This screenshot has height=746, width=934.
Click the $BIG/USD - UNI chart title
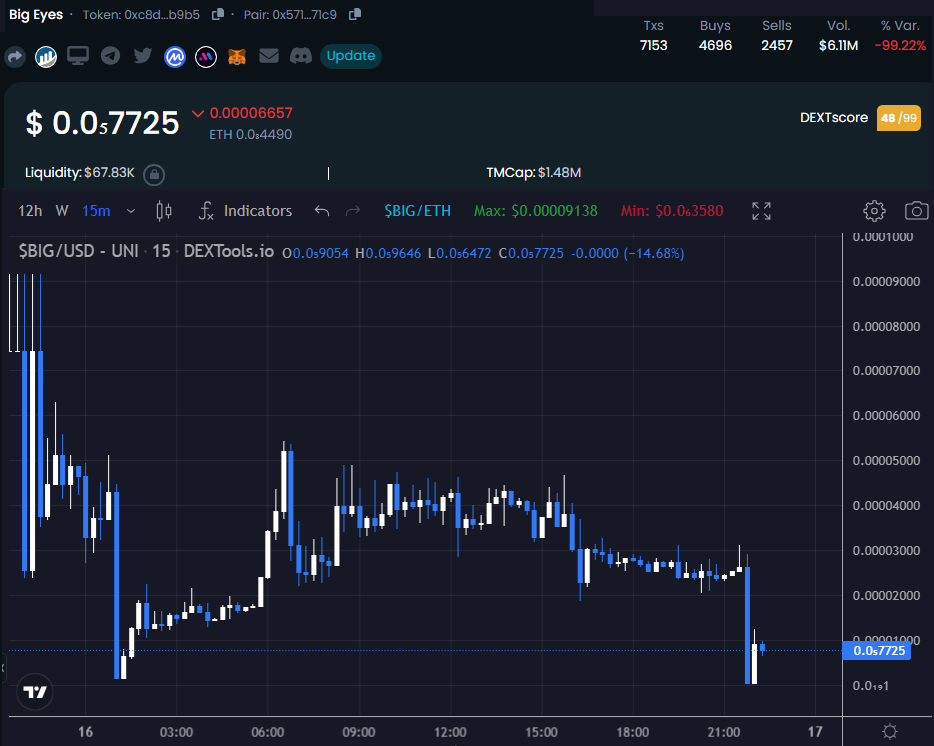(x=79, y=251)
